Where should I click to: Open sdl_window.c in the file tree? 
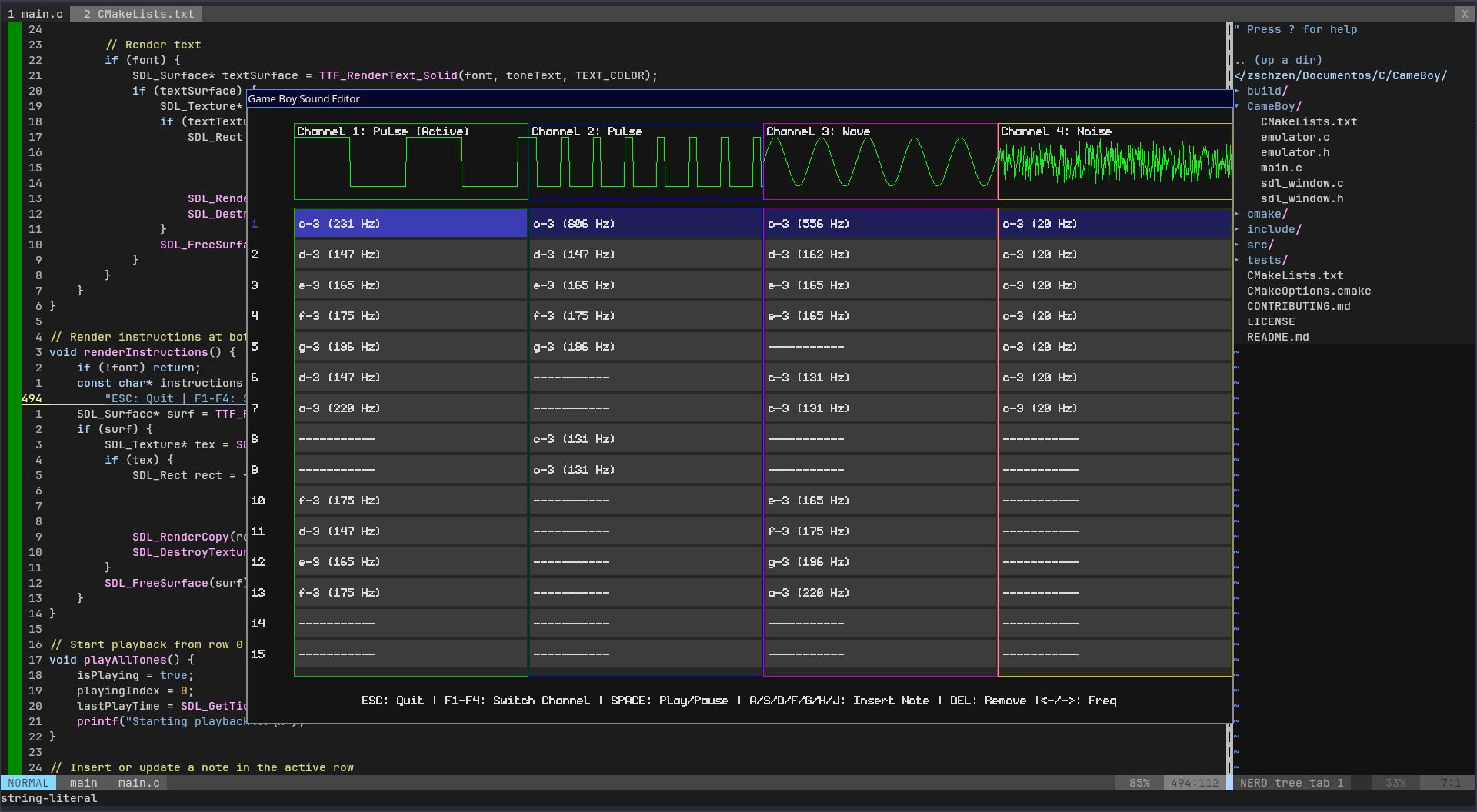tap(1302, 183)
